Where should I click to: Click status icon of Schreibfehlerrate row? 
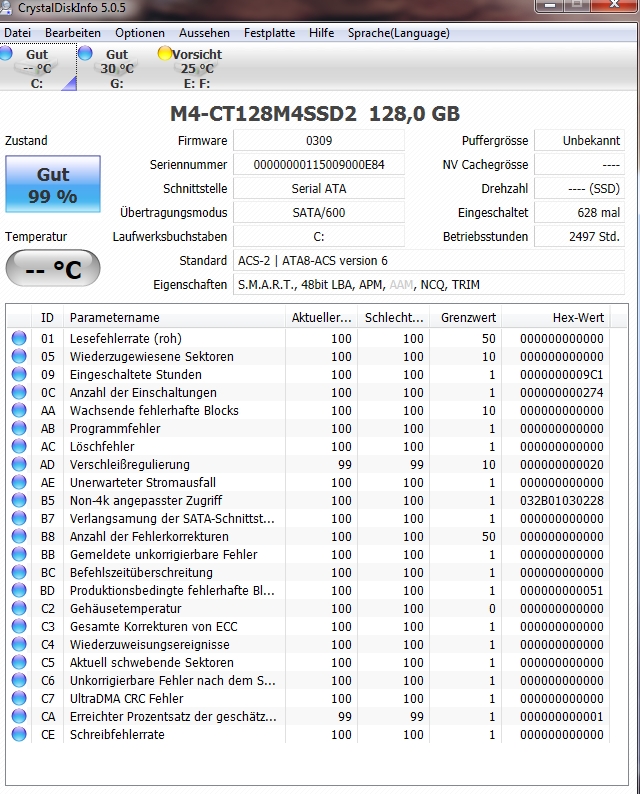point(19,734)
